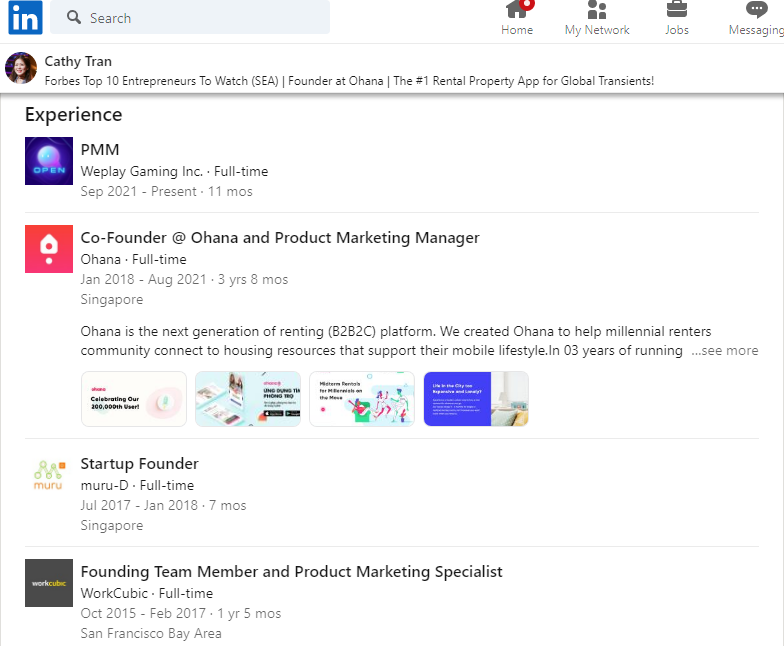Viewport: 784px width, 646px height.
Task: Open the Messaging chat icon
Action: click(757, 12)
